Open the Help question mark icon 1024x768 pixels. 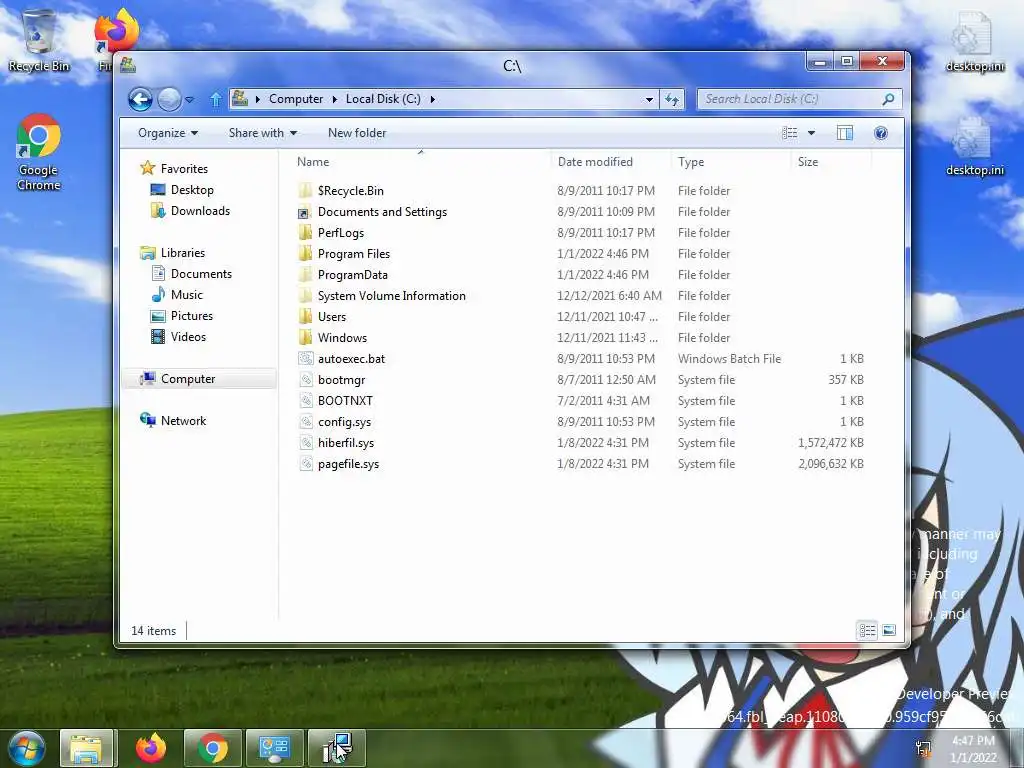click(881, 133)
